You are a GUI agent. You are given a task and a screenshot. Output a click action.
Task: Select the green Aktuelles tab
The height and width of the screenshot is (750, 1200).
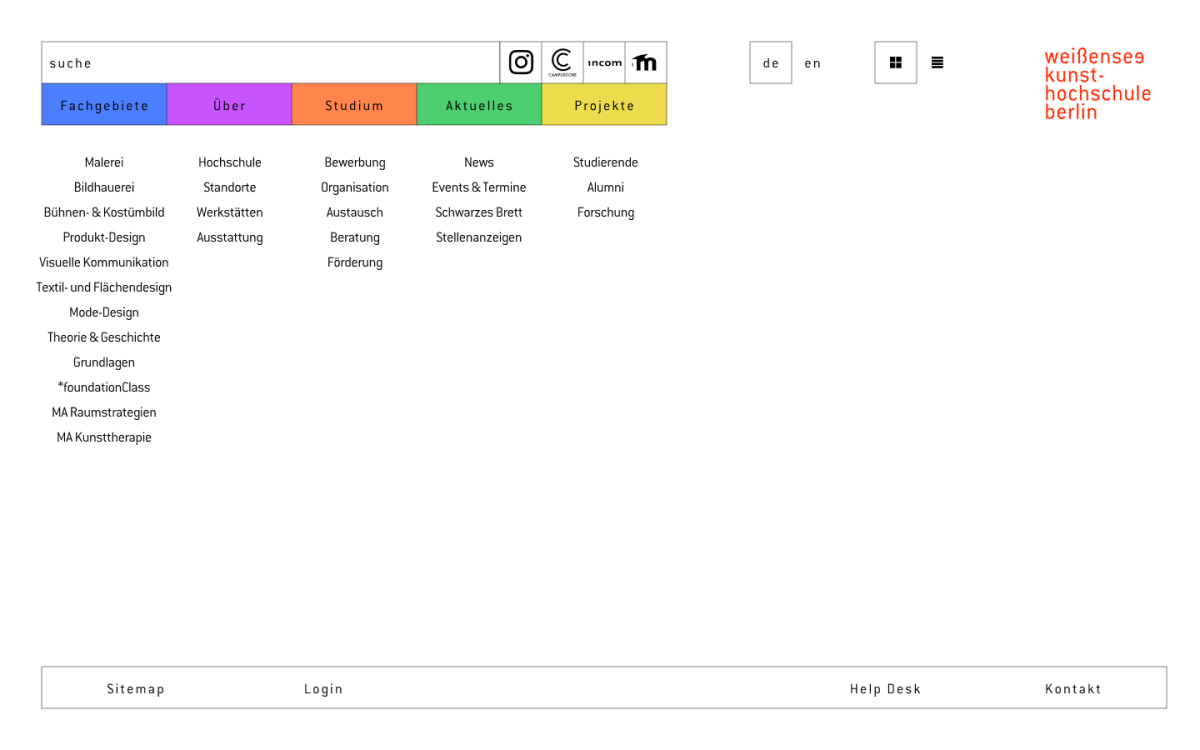(x=479, y=105)
